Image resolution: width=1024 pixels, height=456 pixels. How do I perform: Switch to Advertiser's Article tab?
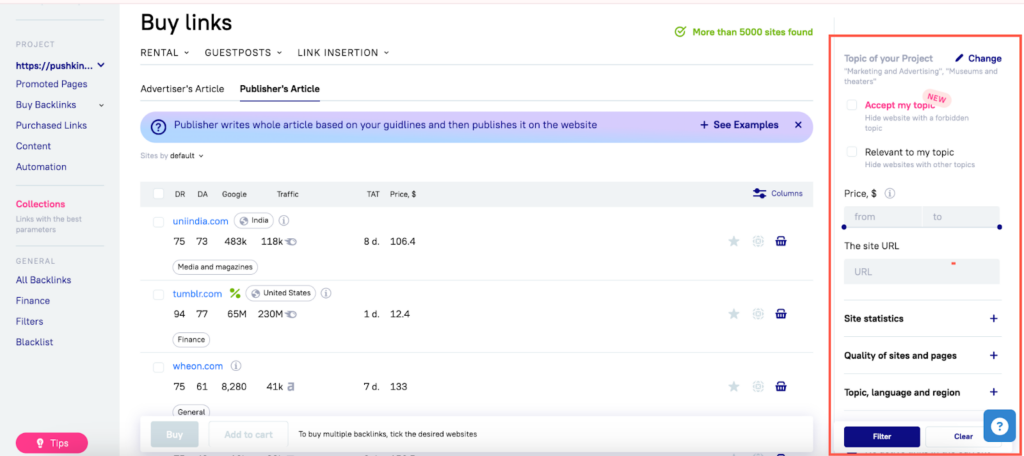point(182,89)
